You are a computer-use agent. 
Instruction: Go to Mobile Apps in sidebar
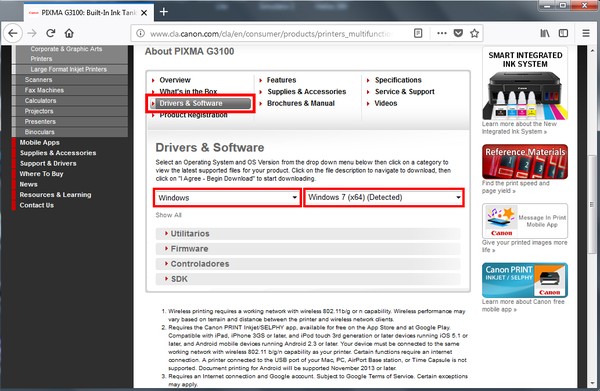(39, 142)
